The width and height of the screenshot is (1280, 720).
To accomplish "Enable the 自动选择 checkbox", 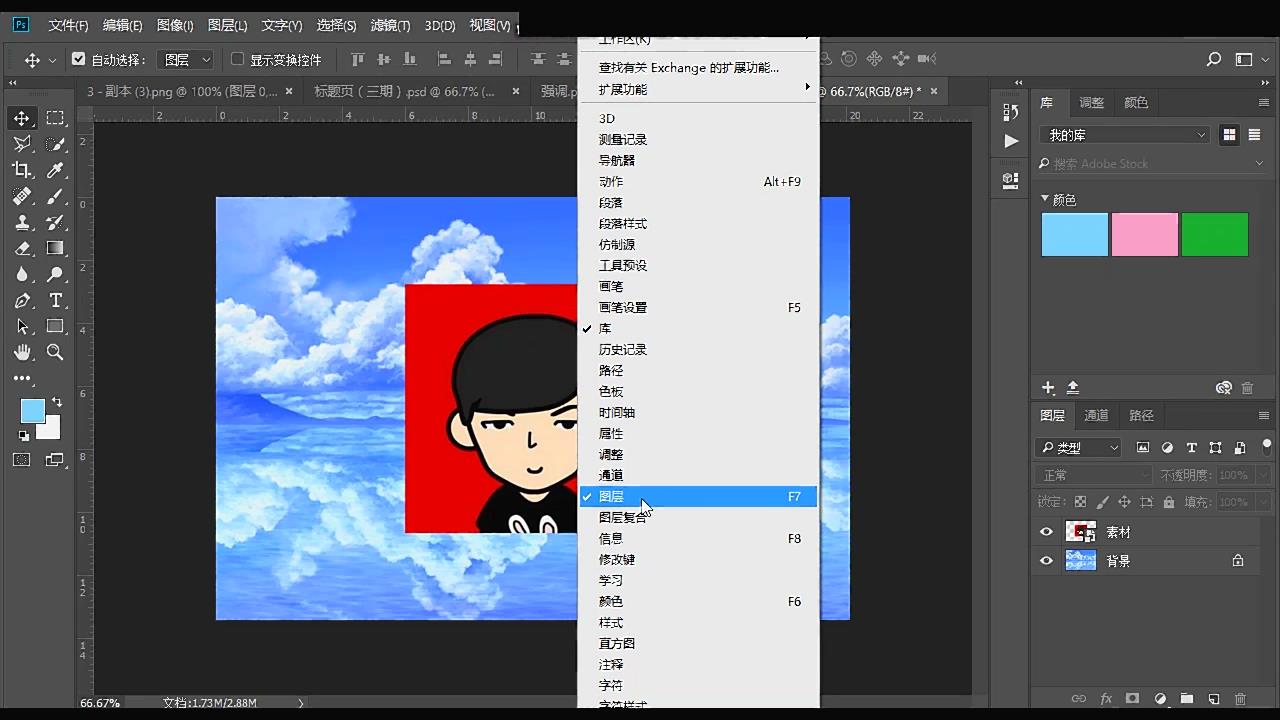I will [78, 59].
